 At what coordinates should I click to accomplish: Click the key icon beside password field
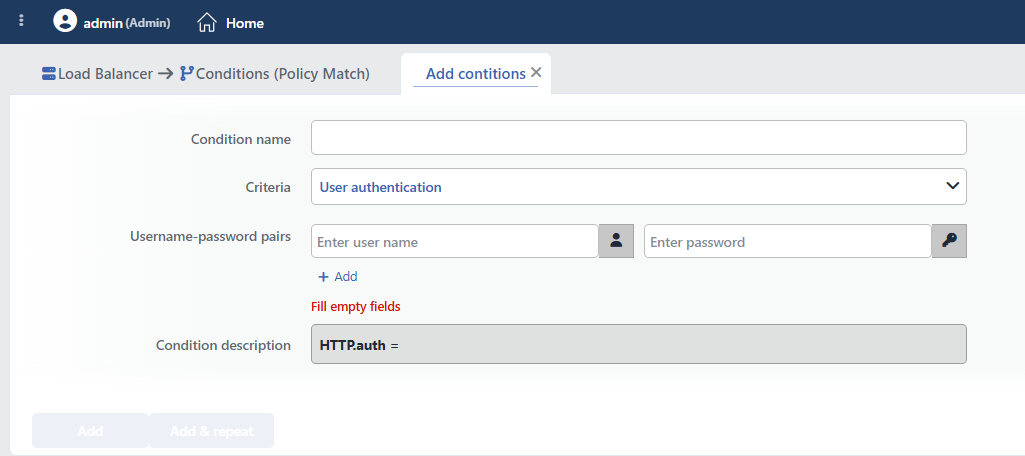point(949,241)
